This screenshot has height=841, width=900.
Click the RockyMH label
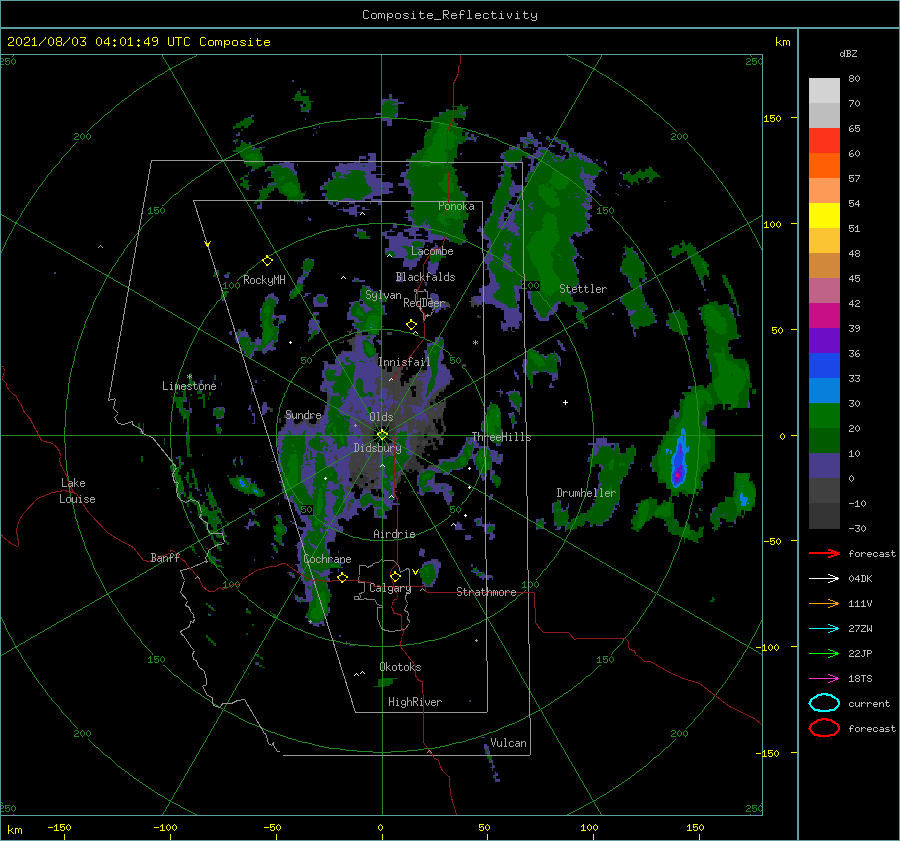point(264,280)
